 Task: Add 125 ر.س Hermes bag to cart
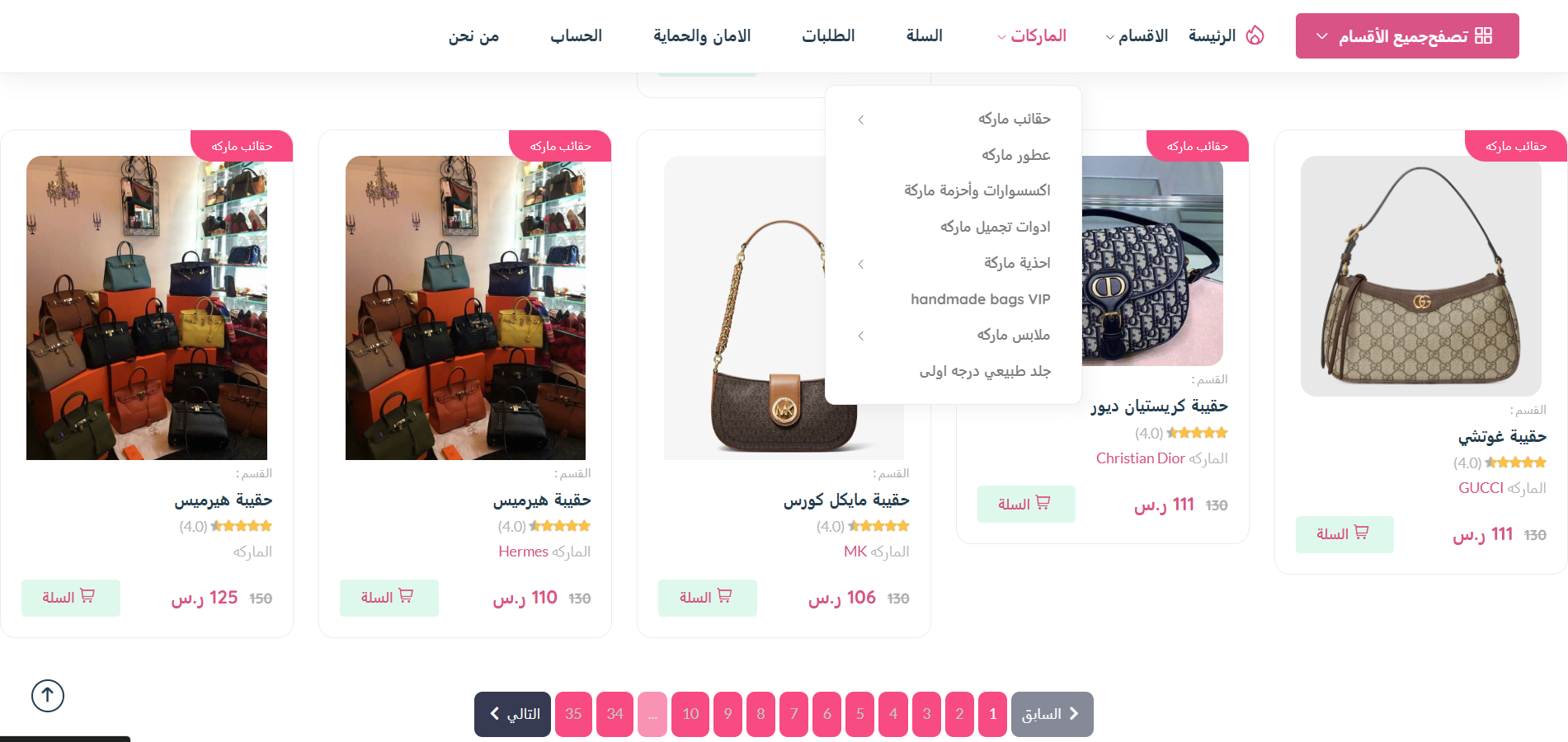[70, 598]
